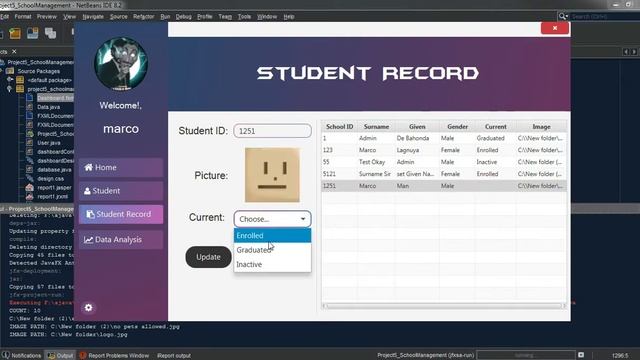Click the NetBeans search input field

tap(604, 16)
